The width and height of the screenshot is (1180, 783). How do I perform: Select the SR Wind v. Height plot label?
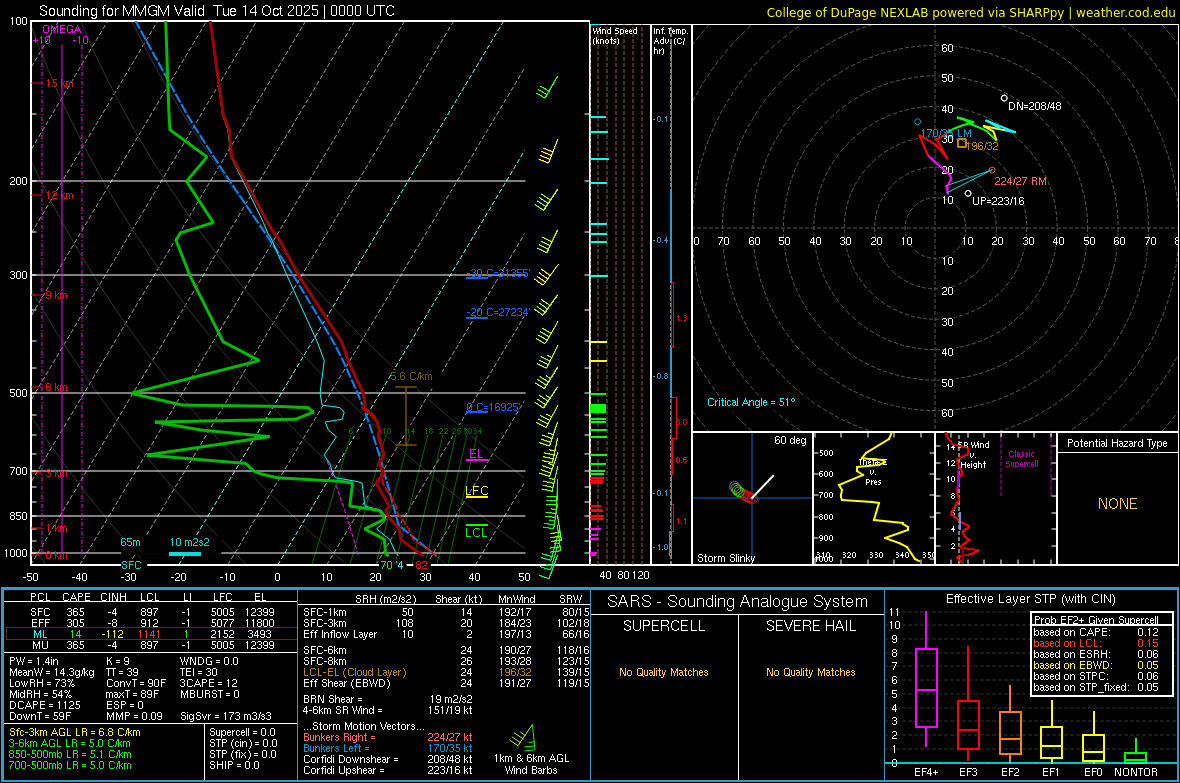tap(973, 455)
